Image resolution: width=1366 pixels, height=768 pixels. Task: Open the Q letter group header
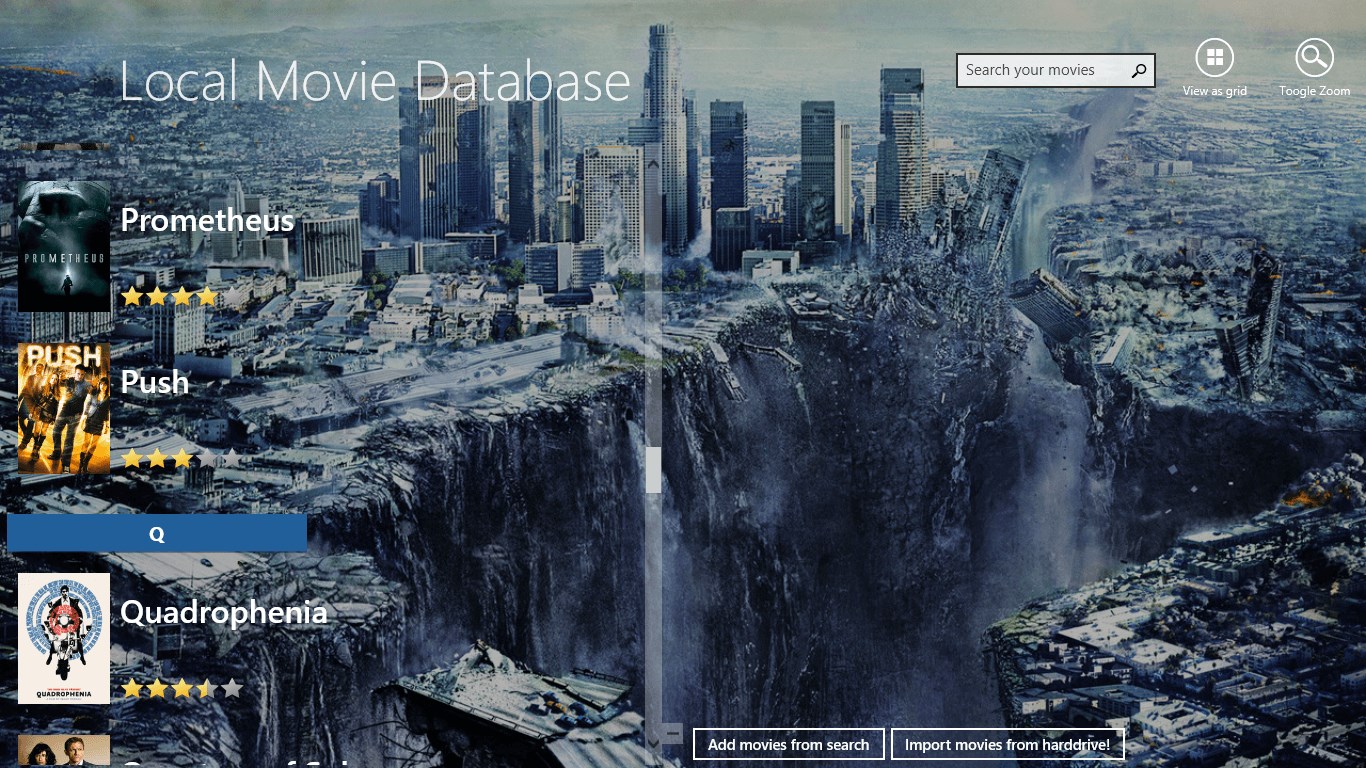click(157, 534)
